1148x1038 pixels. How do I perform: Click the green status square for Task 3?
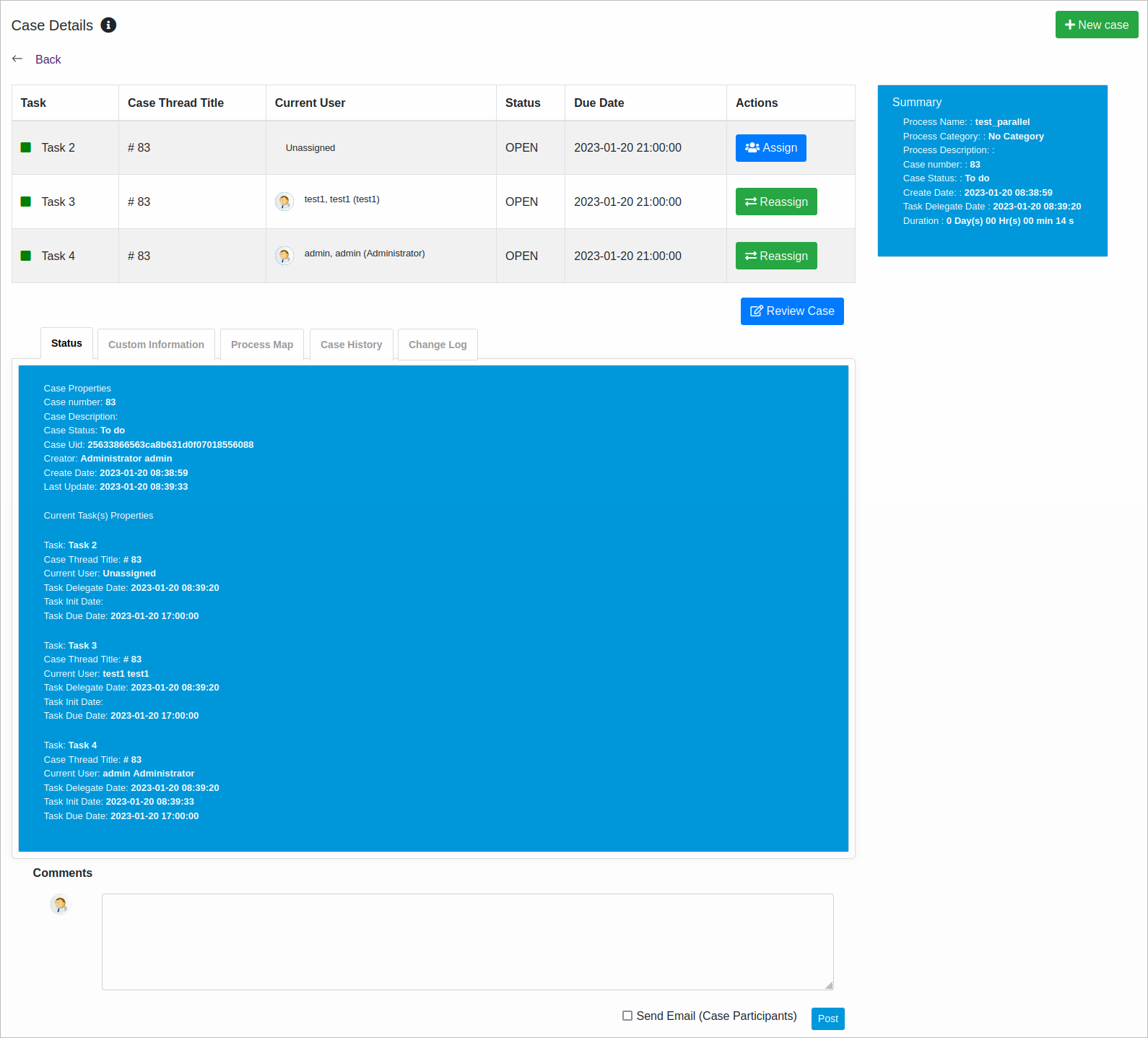[x=26, y=202]
